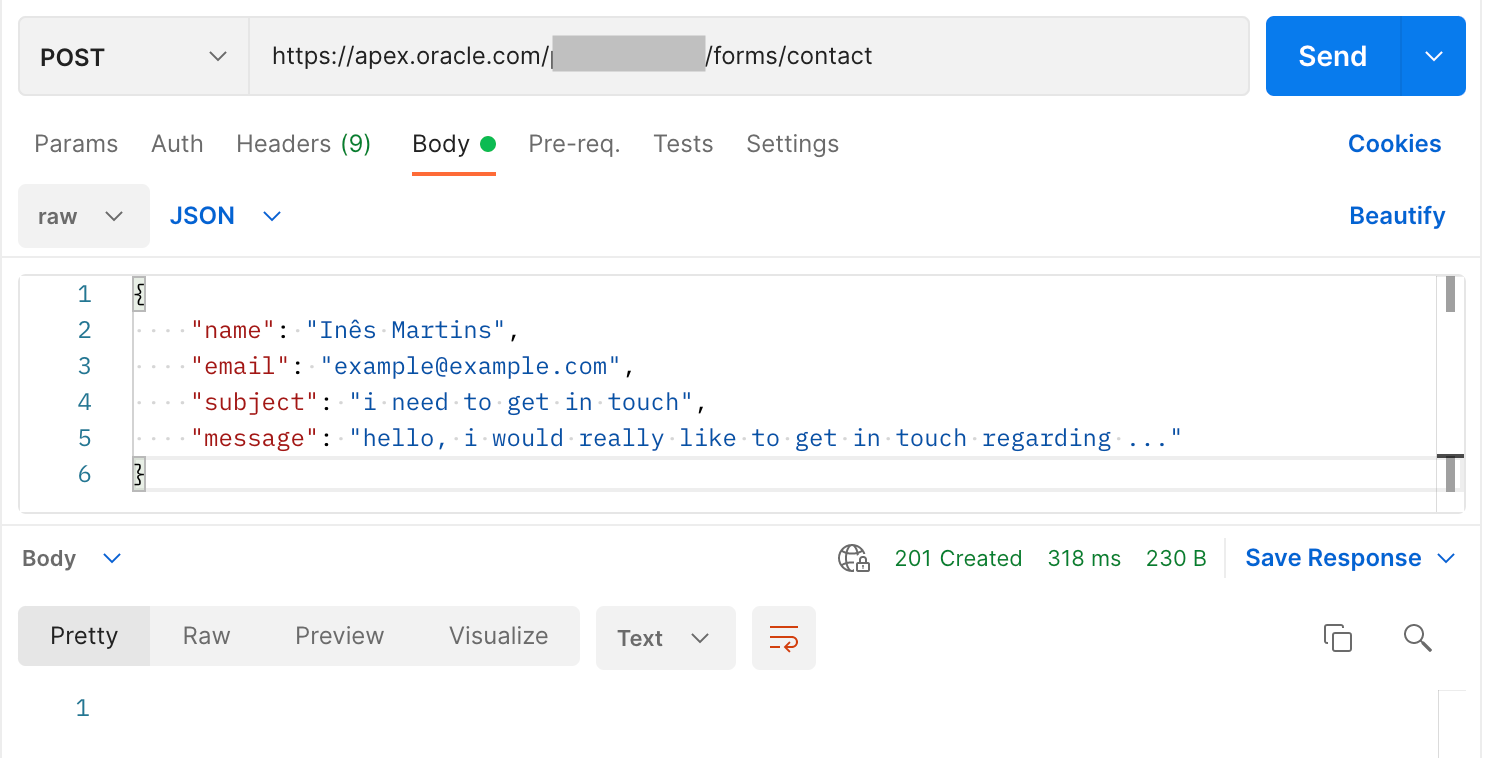
Task: Open the Text format dropdown in response pane
Action: coord(665,637)
